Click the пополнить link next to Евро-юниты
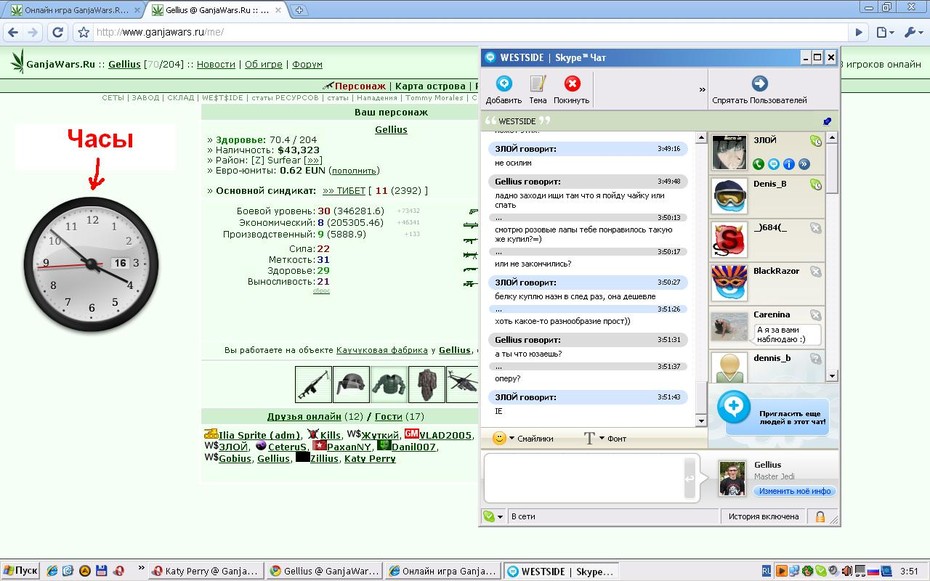 (x=354, y=171)
